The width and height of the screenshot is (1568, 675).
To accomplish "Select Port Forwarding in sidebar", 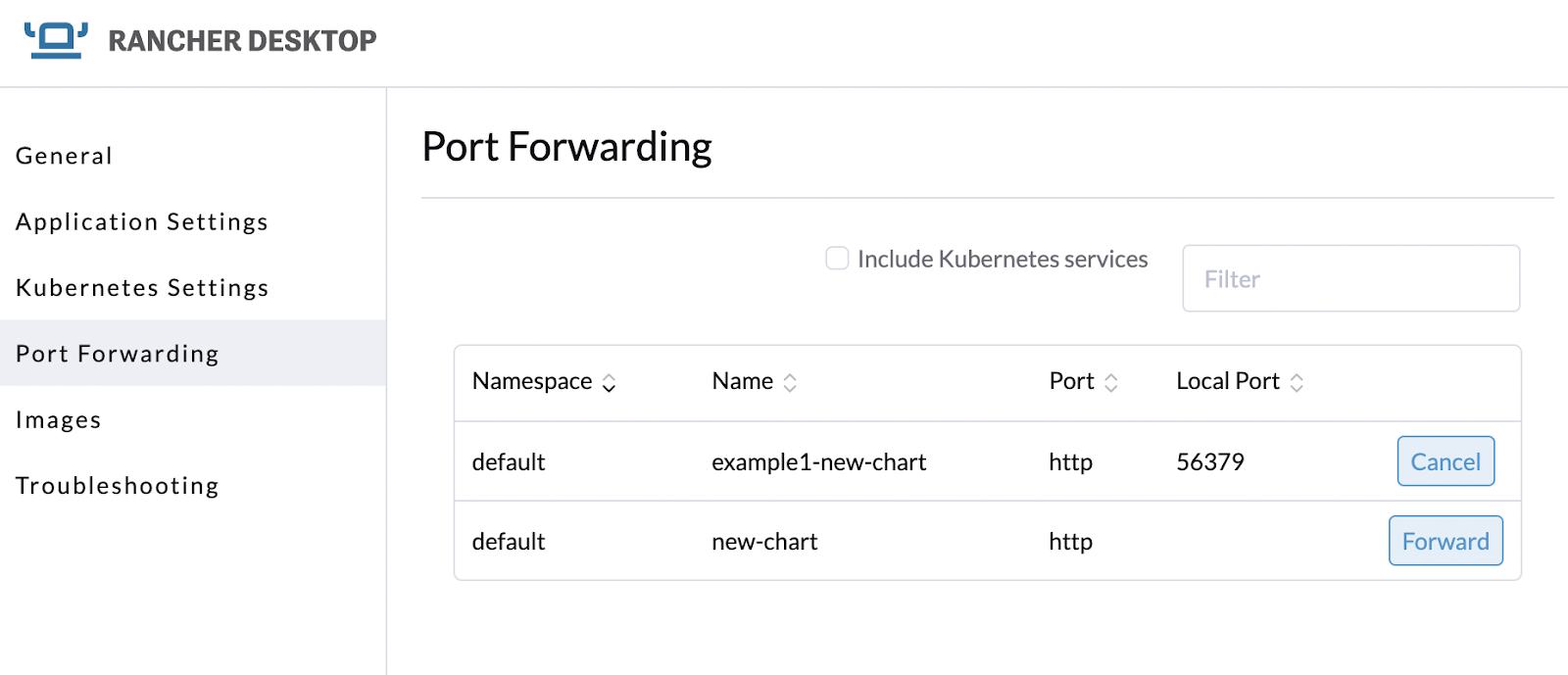I will pyautogui.click(x=118, y=354).
